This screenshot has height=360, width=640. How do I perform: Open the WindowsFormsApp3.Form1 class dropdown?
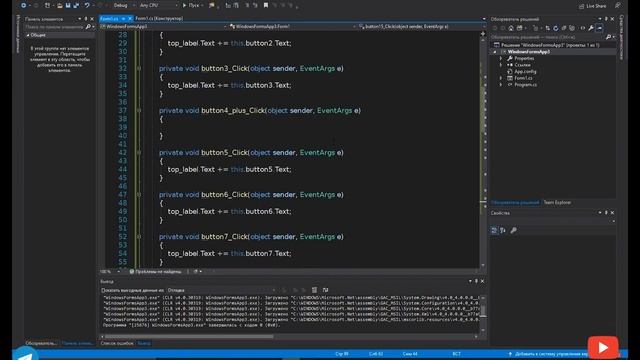tap(292, 27)
